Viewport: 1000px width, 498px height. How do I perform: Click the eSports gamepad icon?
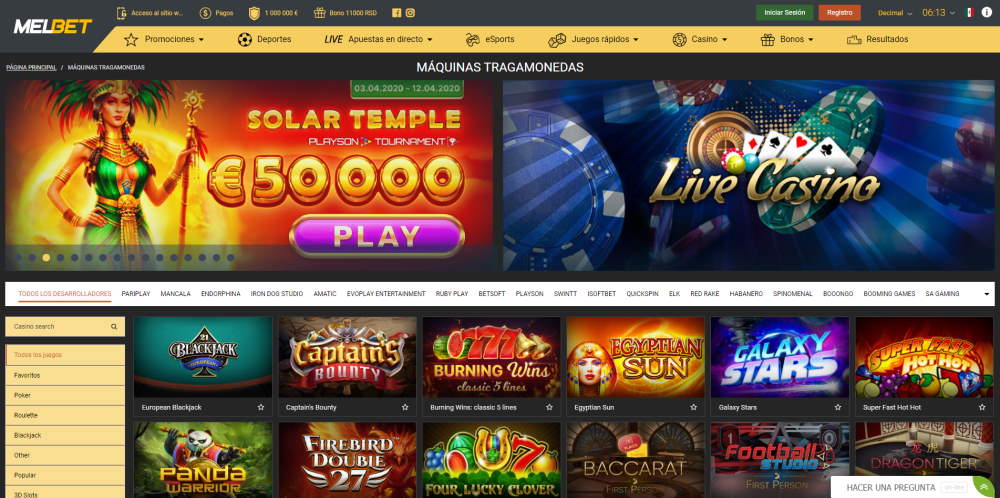click(x=473, y=40)
